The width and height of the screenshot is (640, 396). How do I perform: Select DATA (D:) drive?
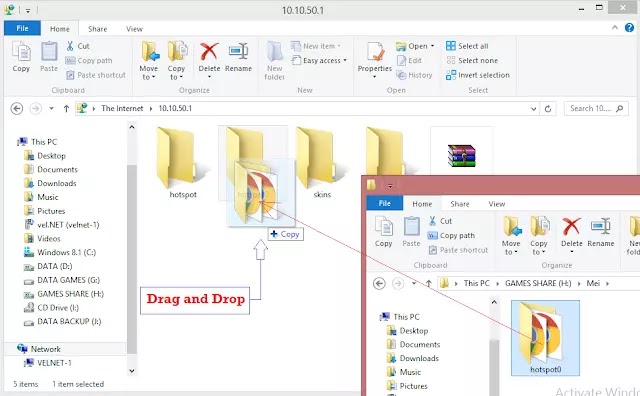[48, 266]
